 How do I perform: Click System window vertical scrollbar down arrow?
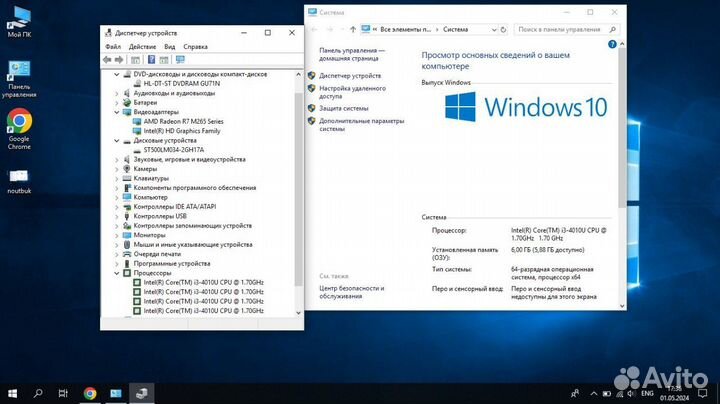[x=622, y=306]
